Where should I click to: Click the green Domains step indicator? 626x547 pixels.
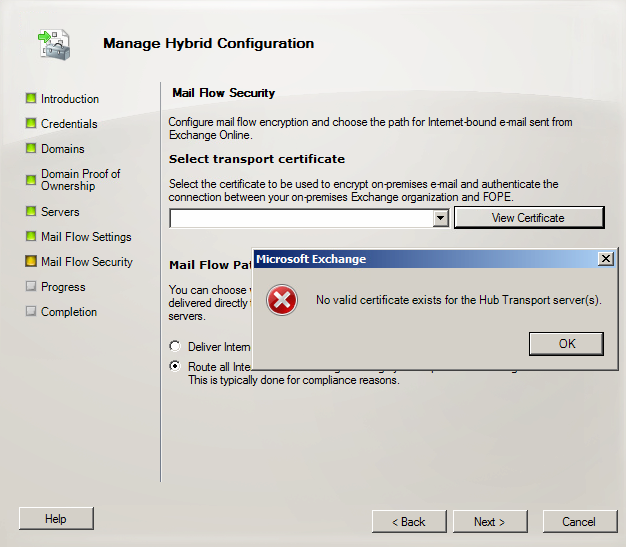pos(31,149)
